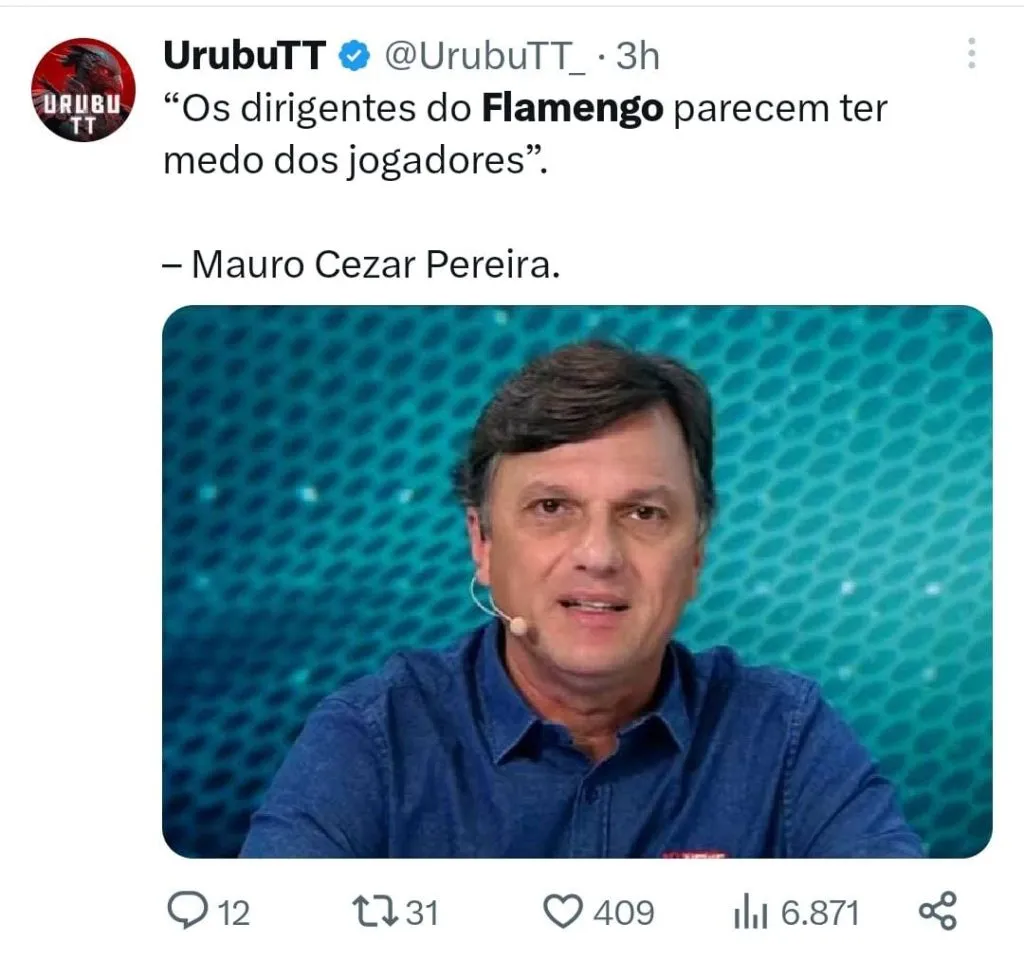Image resolution: width=1024 pixels, height=960 pixels.
Task: Open the three-dot more options menu
Action: pos(972,53)
